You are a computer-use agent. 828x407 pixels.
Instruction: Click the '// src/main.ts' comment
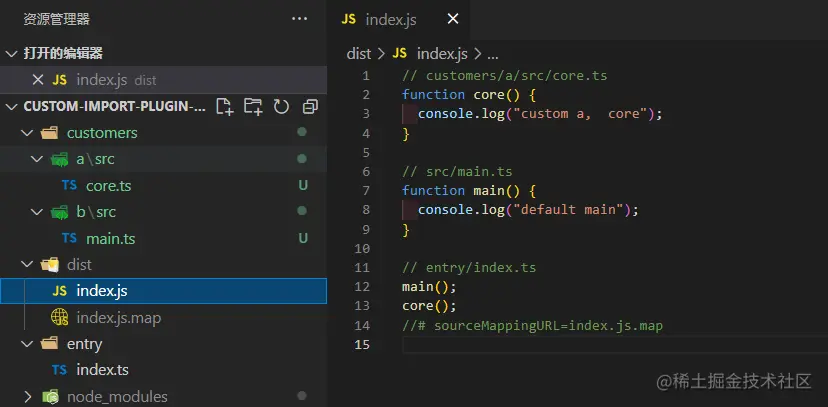[x=457, y=172]
